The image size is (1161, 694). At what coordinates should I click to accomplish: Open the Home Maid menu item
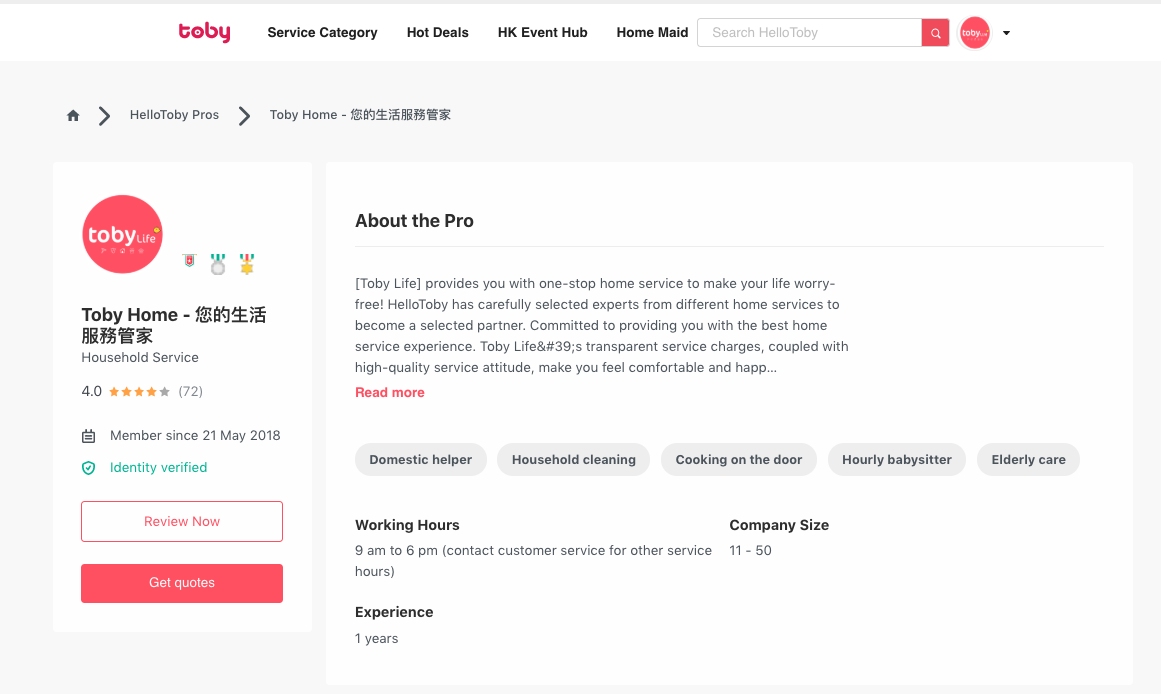click(x=652, y=33)
